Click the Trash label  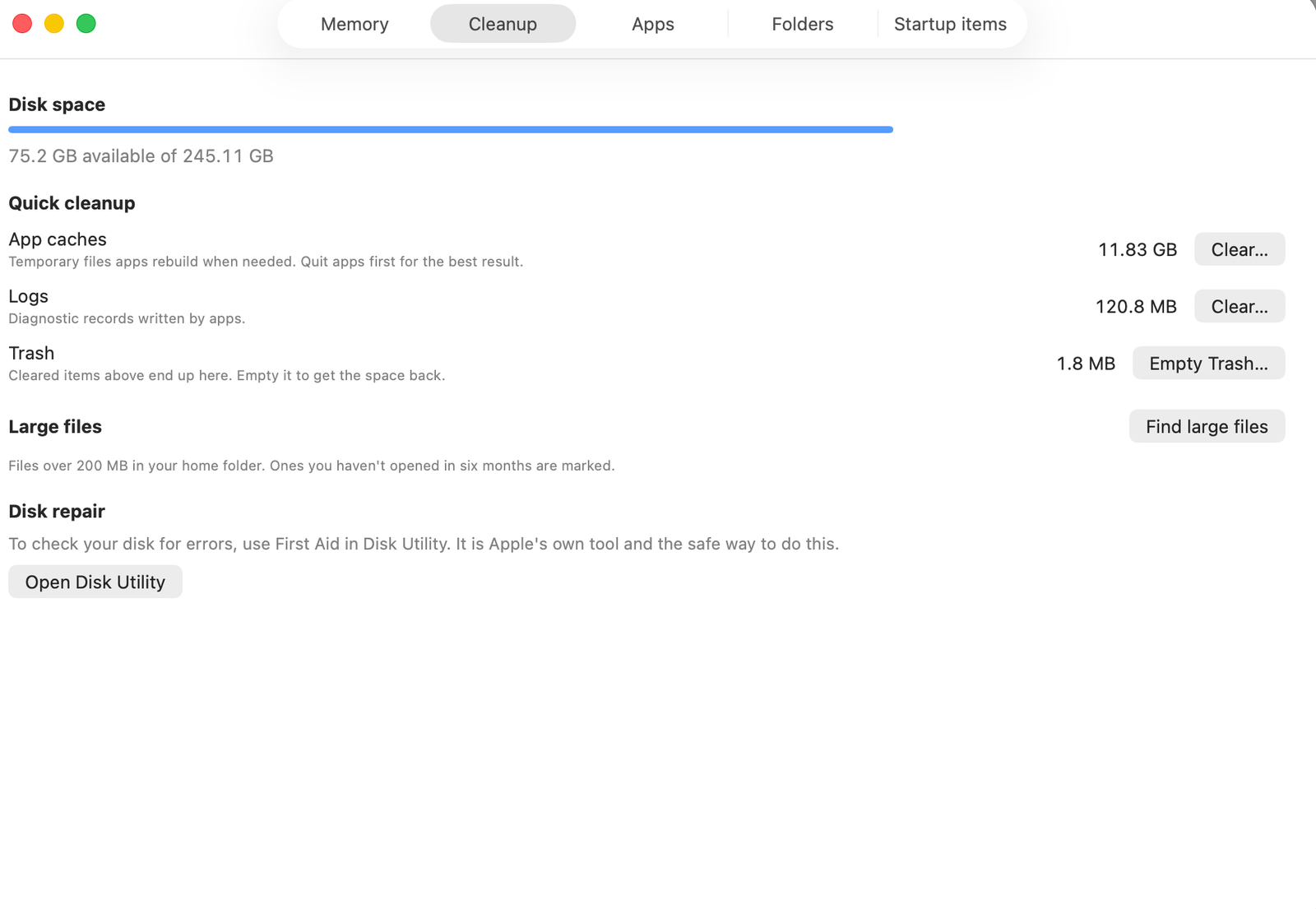point(31,353)
